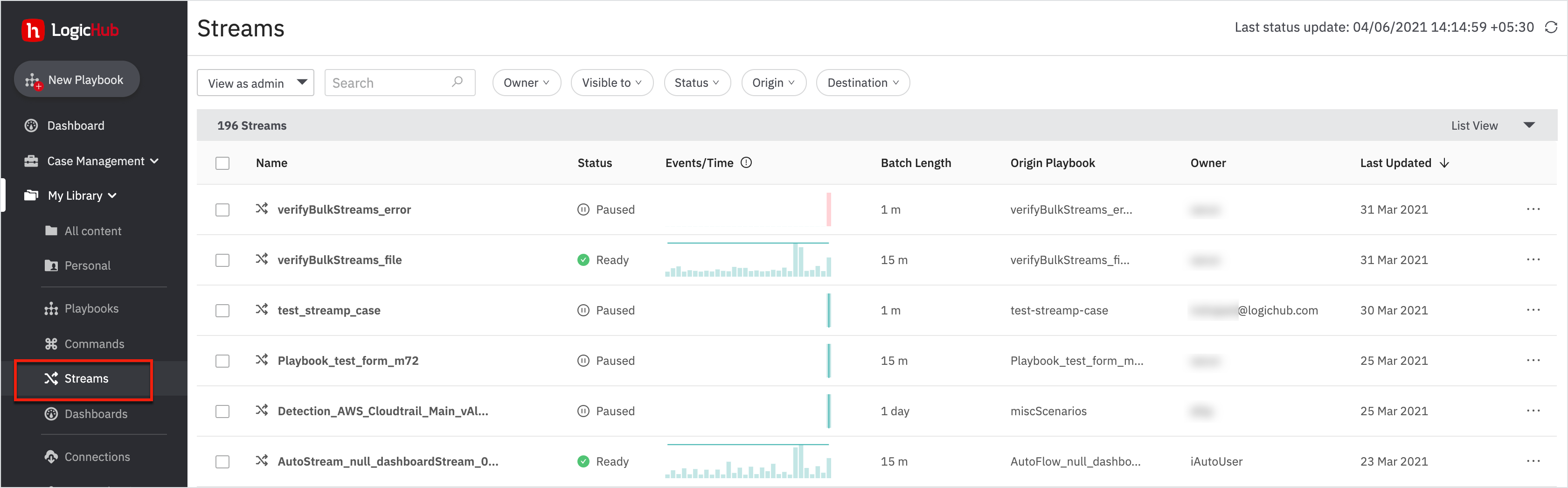Click the stream icon beside verifyBulkStreams_file
The height and width of the screenshot is (488, 1568).
[262, 259]
